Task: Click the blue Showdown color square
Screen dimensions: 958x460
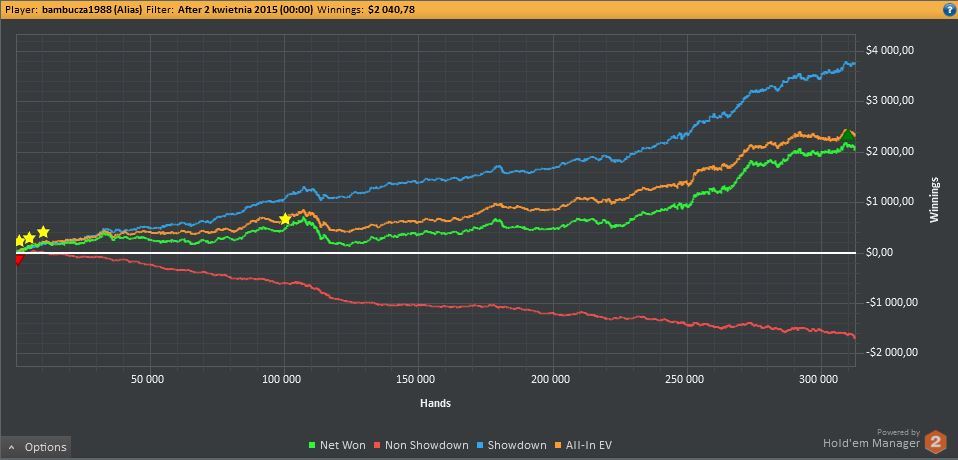Action: click(481, 445)
